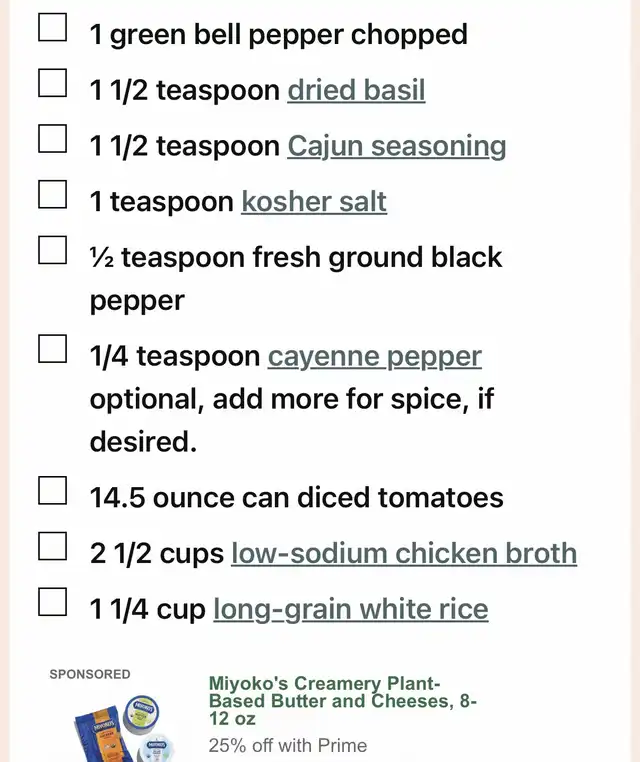Check the long-grain white rice box

tap(53, 602)
